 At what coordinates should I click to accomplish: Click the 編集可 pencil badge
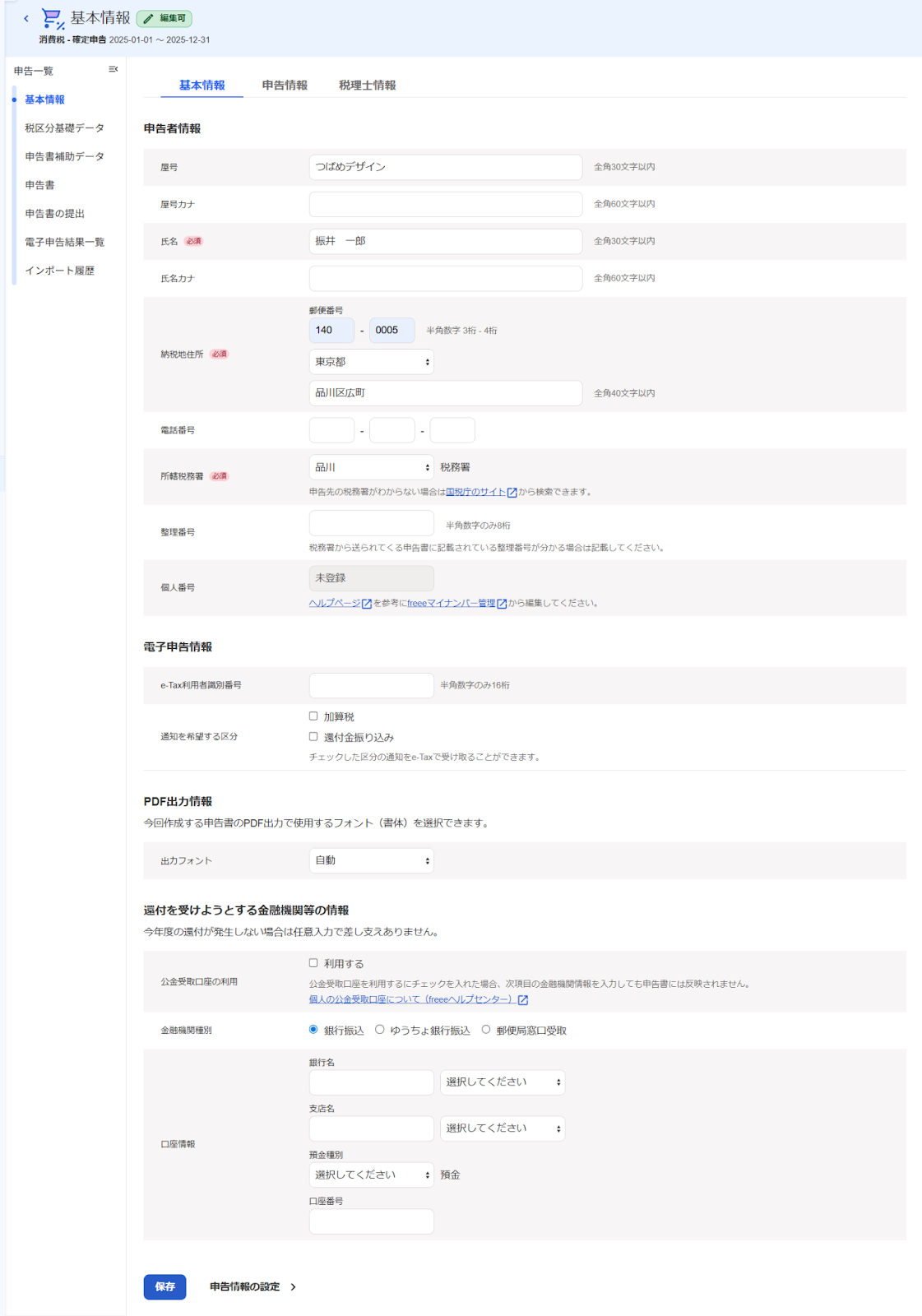[x=164, y=18]
